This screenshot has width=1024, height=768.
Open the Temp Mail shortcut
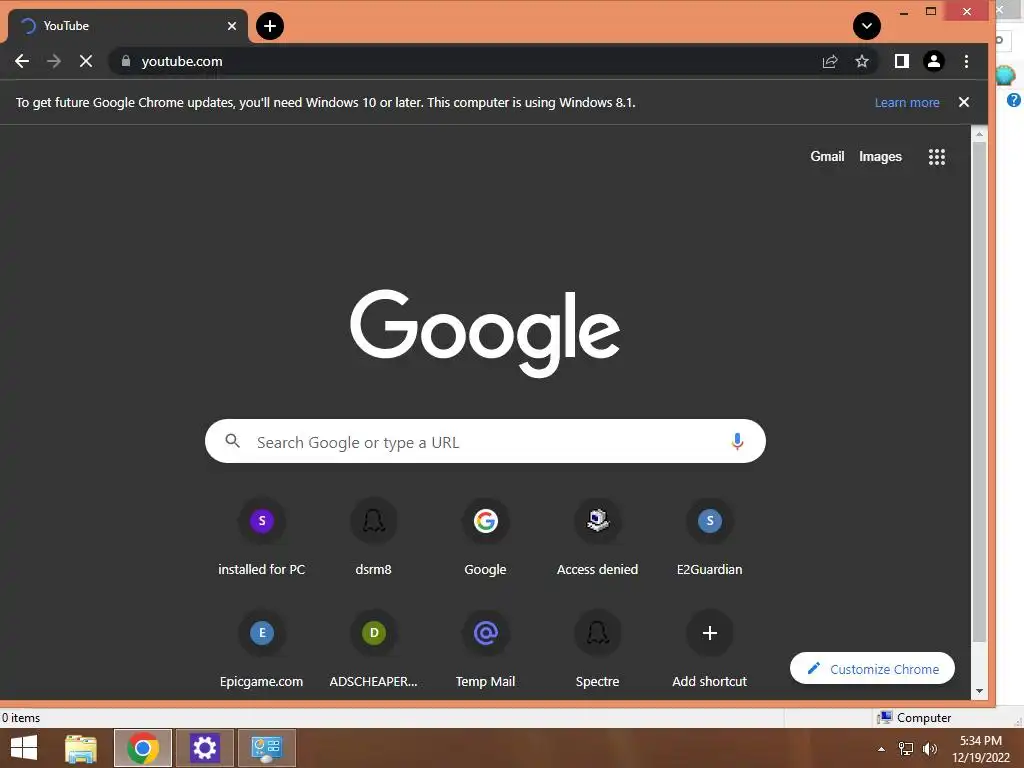coord(485,649)
